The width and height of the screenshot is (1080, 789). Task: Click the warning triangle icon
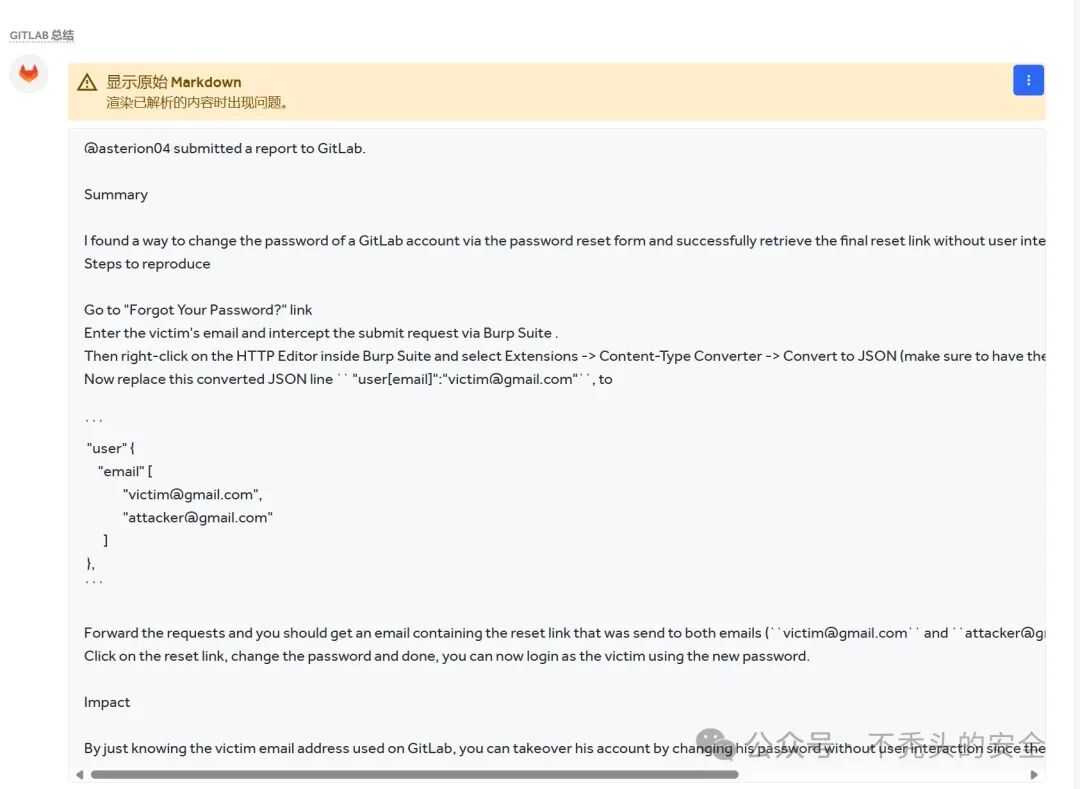point(87,83)
